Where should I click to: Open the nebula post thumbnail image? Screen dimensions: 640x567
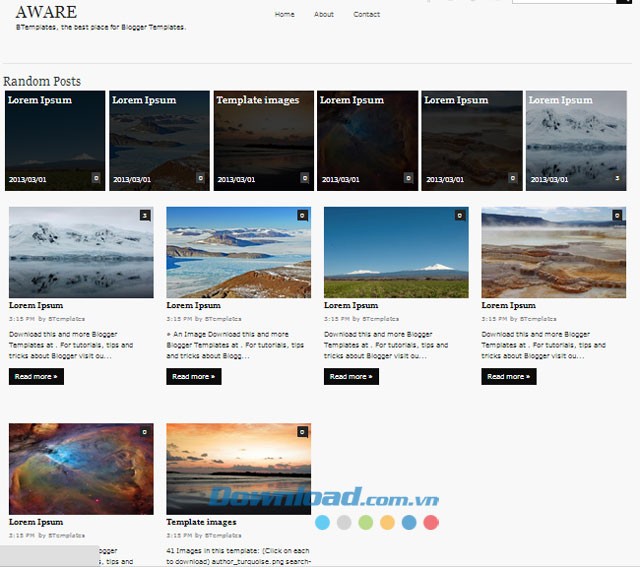[80, 468]
